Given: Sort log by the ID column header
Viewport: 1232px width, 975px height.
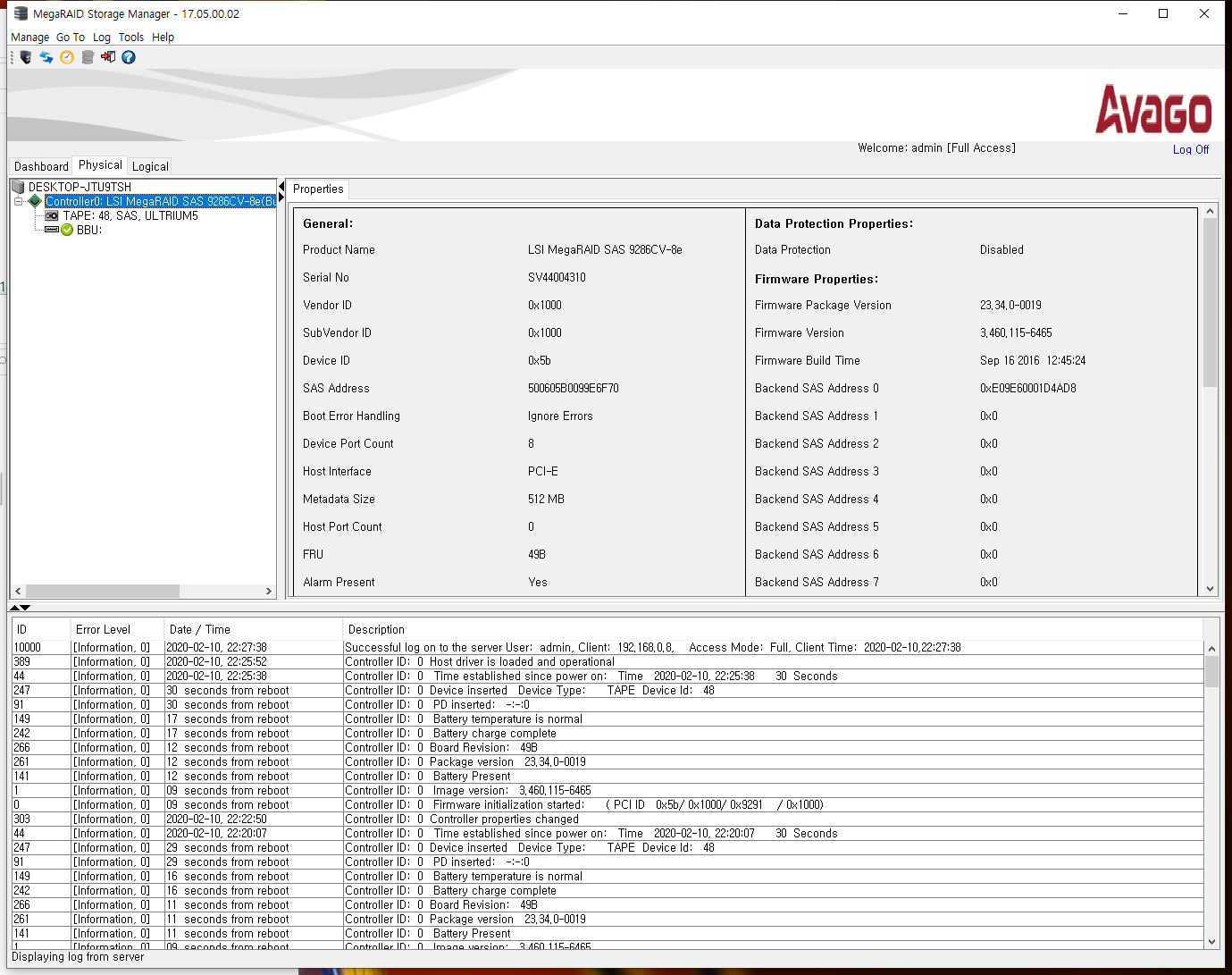Looking at the screenshot, I should coord(41,629).
